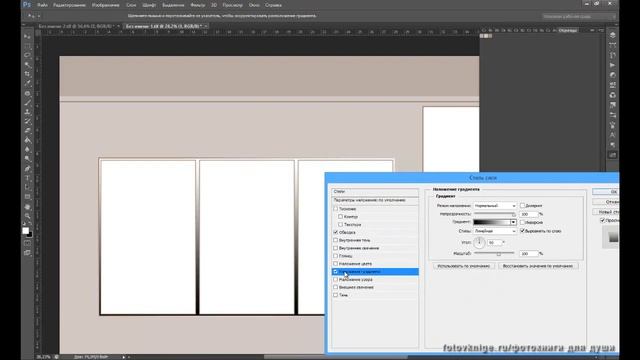Open the File menu (Файл)
640x360 pixels.
click(x=42, y=5)
